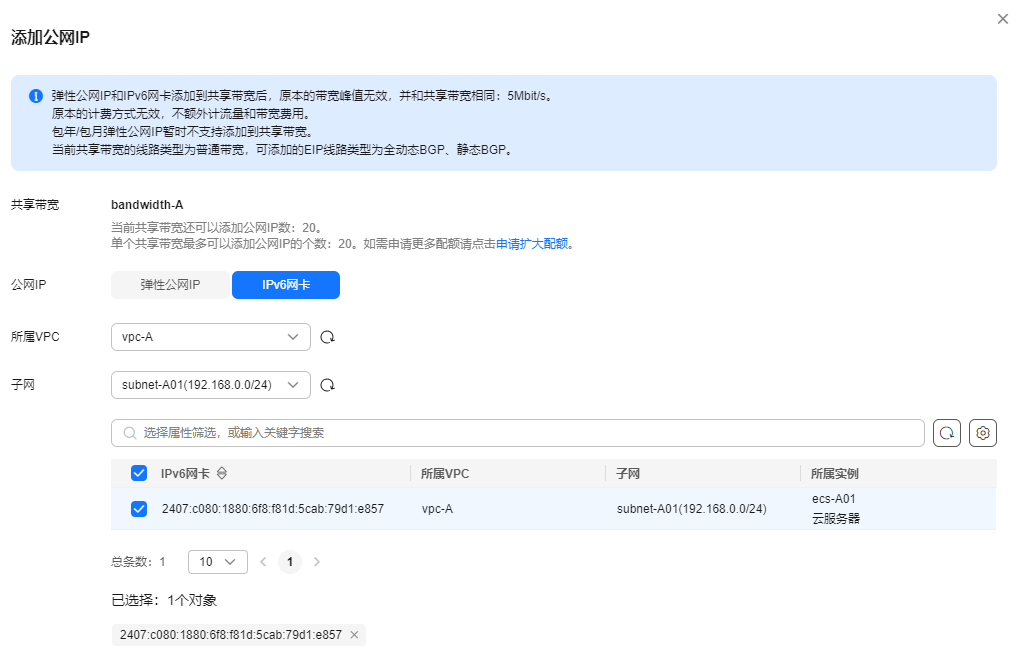
Task: Click vpc-A cell in table row
Action: (438, 509)
